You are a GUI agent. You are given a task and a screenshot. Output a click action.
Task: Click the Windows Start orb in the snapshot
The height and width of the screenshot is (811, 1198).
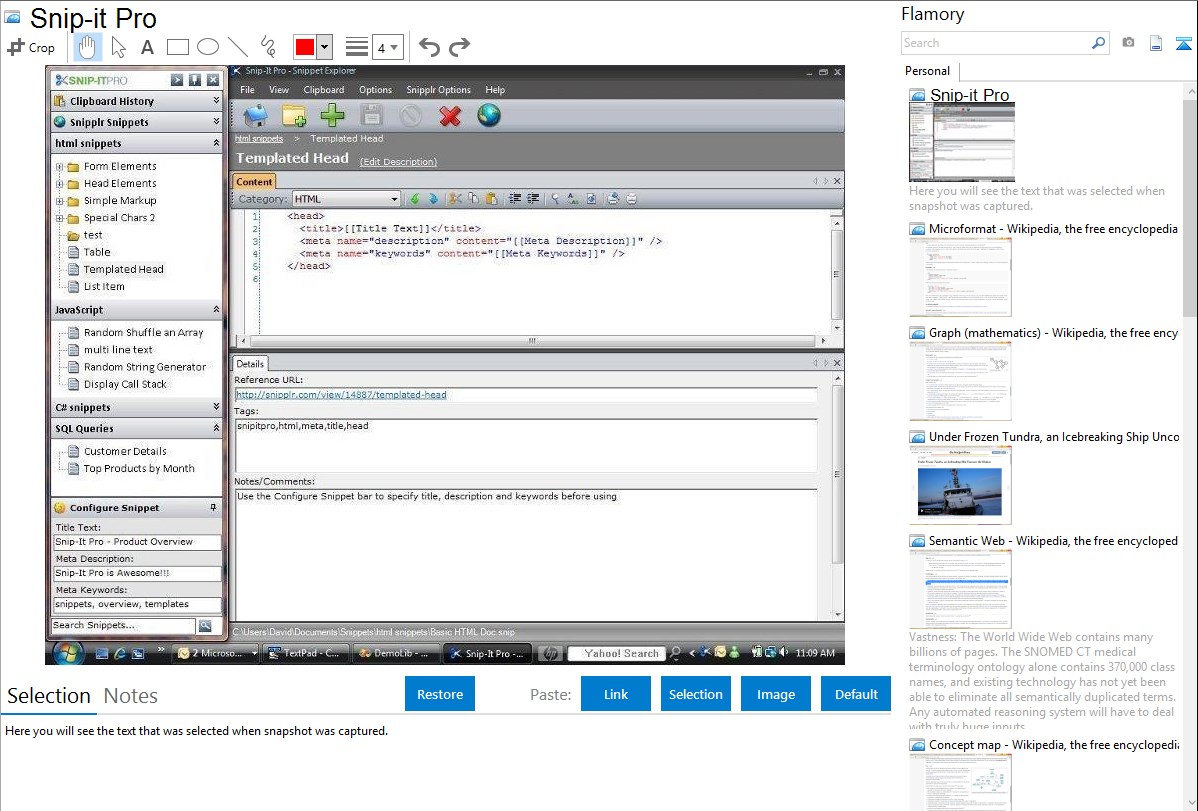(x=67, y=654)
